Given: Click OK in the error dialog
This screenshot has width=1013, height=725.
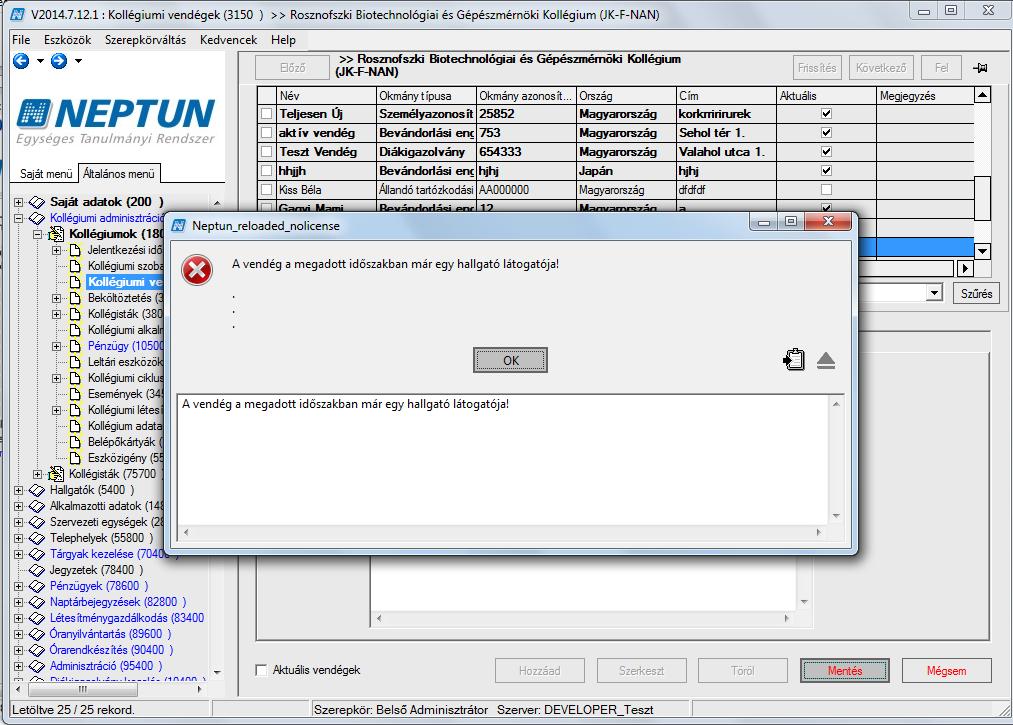Looking at the screenshot, I should (x=510, y=360).
